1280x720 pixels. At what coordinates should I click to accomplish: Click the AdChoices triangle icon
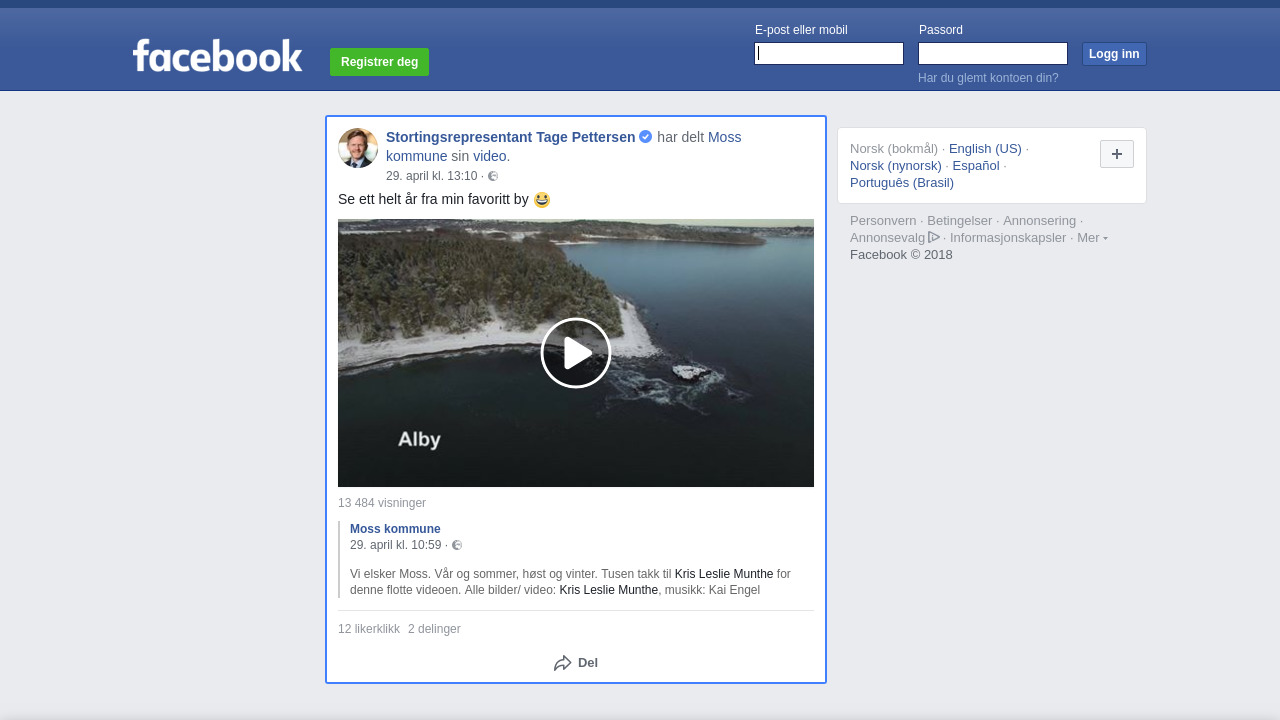pyautogui.click(x=934, y=237)
